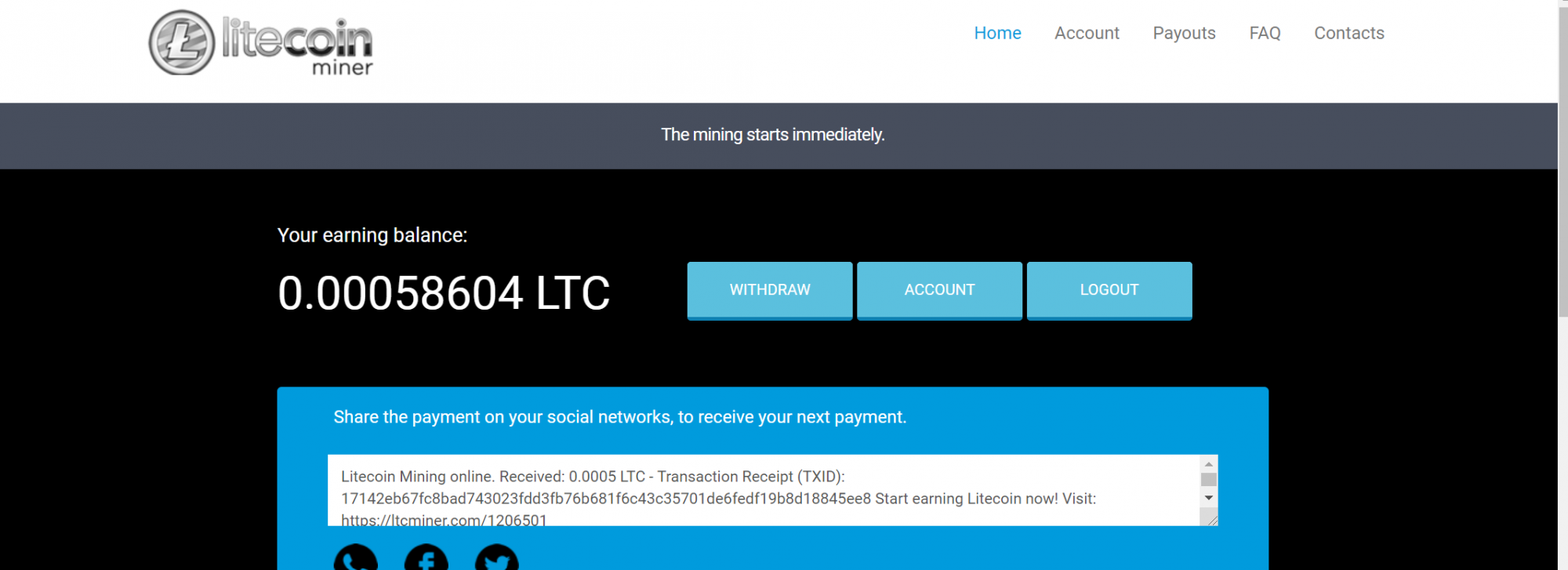
Task: Open Account in the top navigation
Action: (x=1087, y=33)
